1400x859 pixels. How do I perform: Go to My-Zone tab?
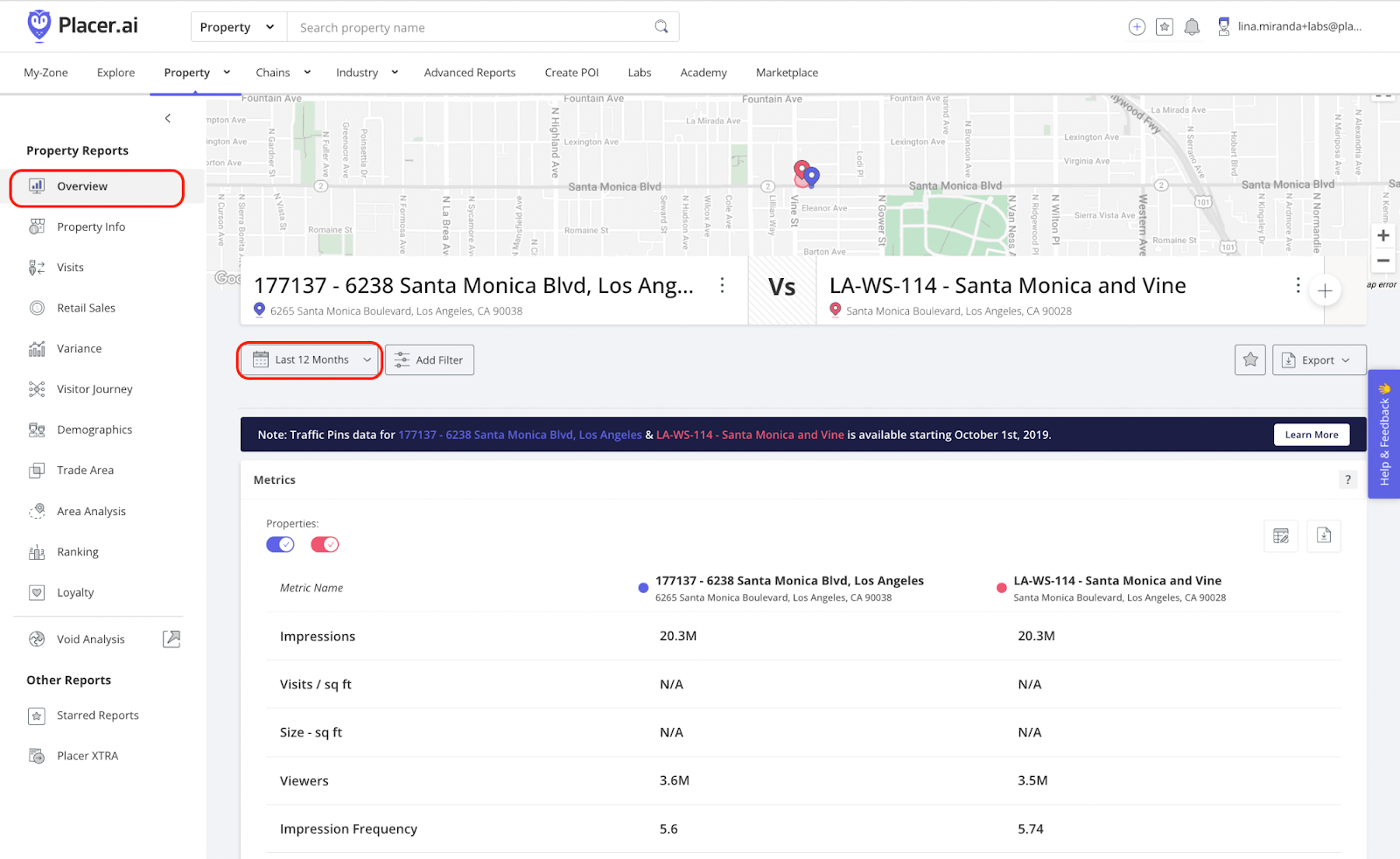(45, 73)
